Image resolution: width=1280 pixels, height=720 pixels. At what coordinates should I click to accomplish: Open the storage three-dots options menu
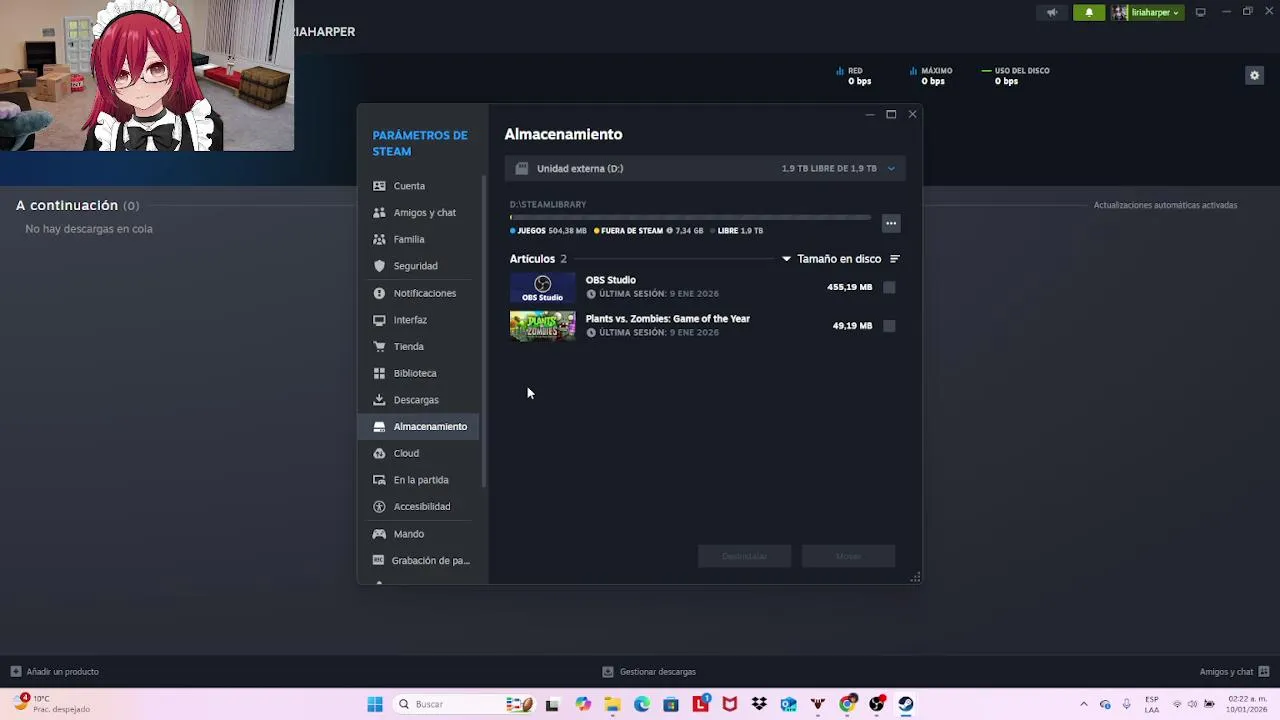(x=891, y=223)
